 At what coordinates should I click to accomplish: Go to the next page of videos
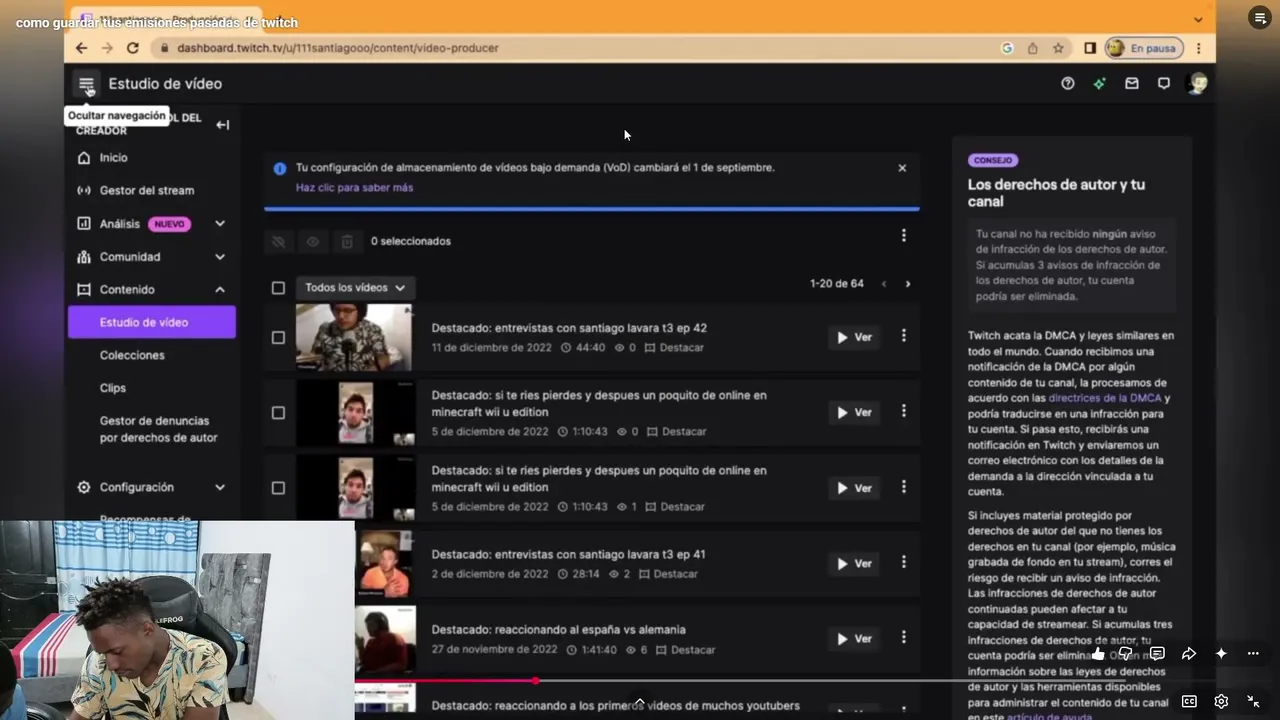908,284
